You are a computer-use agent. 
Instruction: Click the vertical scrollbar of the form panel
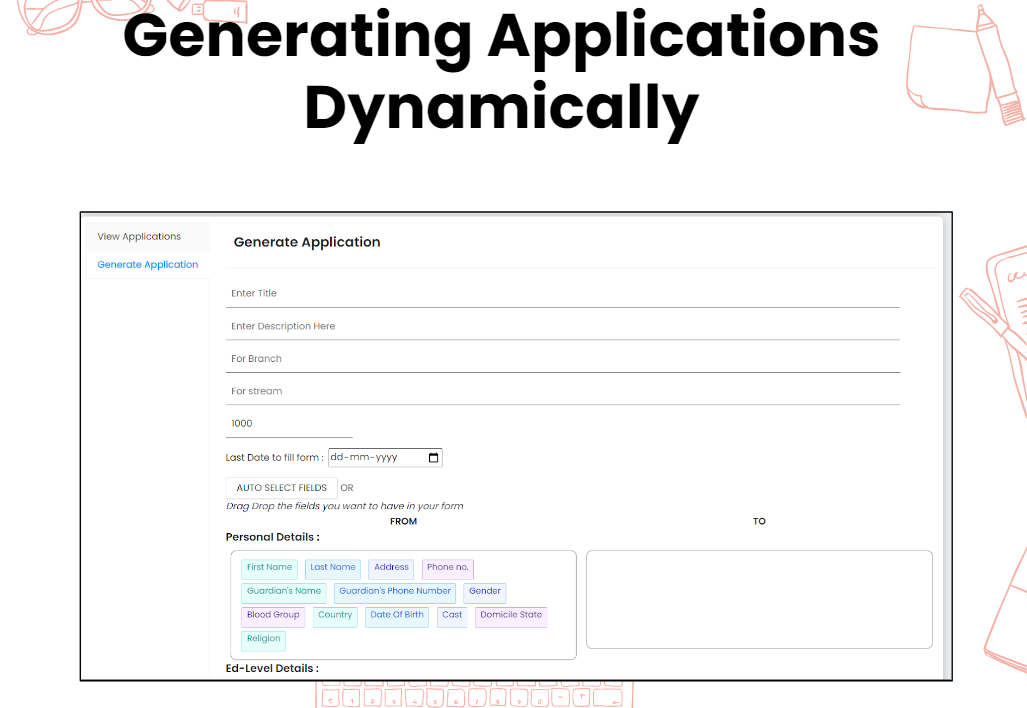[x=946, y=447]
